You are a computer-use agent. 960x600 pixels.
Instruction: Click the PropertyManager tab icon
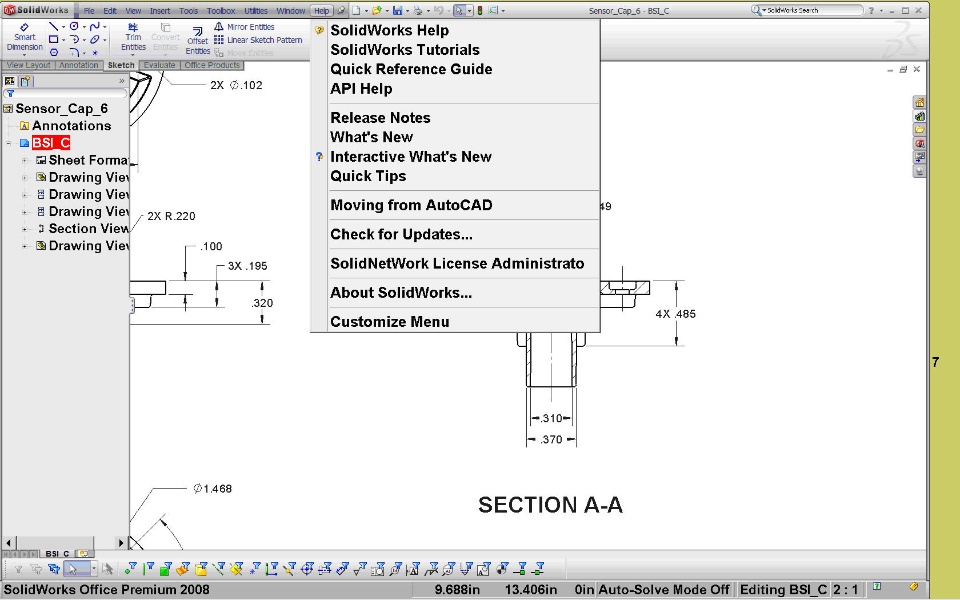coord(25,81)
